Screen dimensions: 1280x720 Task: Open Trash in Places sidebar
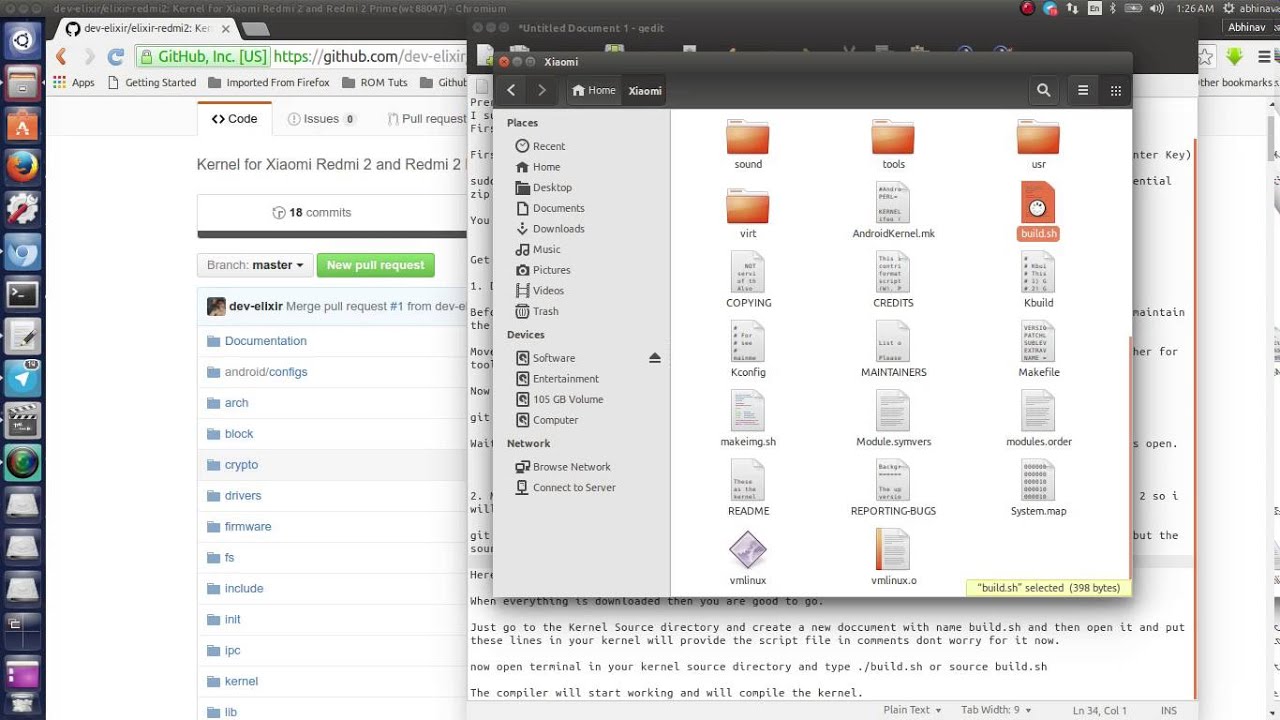point(536,311)
